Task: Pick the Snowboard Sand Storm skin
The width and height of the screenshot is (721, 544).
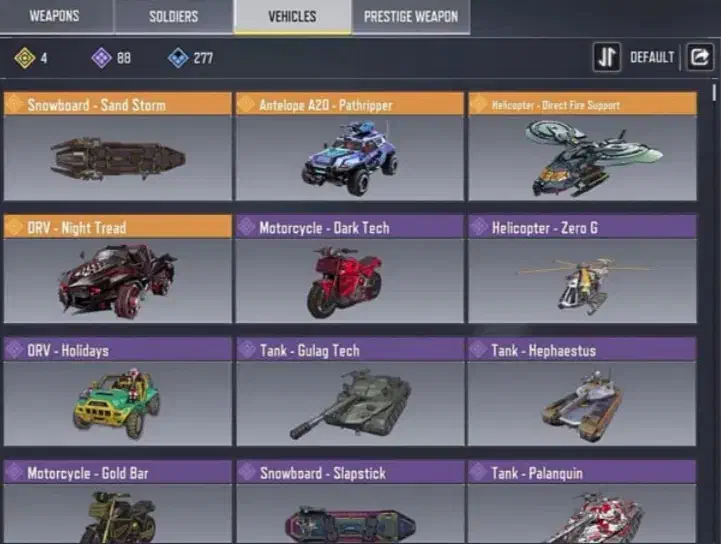Action: coord(118,146)
